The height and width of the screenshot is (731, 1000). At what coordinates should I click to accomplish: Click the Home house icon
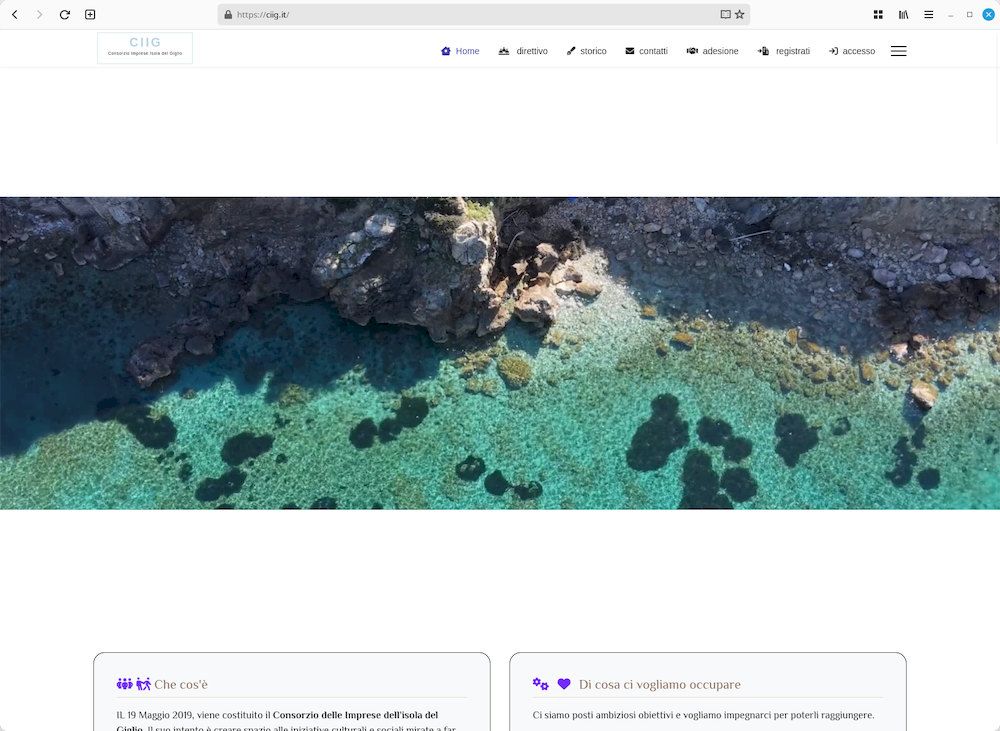click(x=446, y=51)
